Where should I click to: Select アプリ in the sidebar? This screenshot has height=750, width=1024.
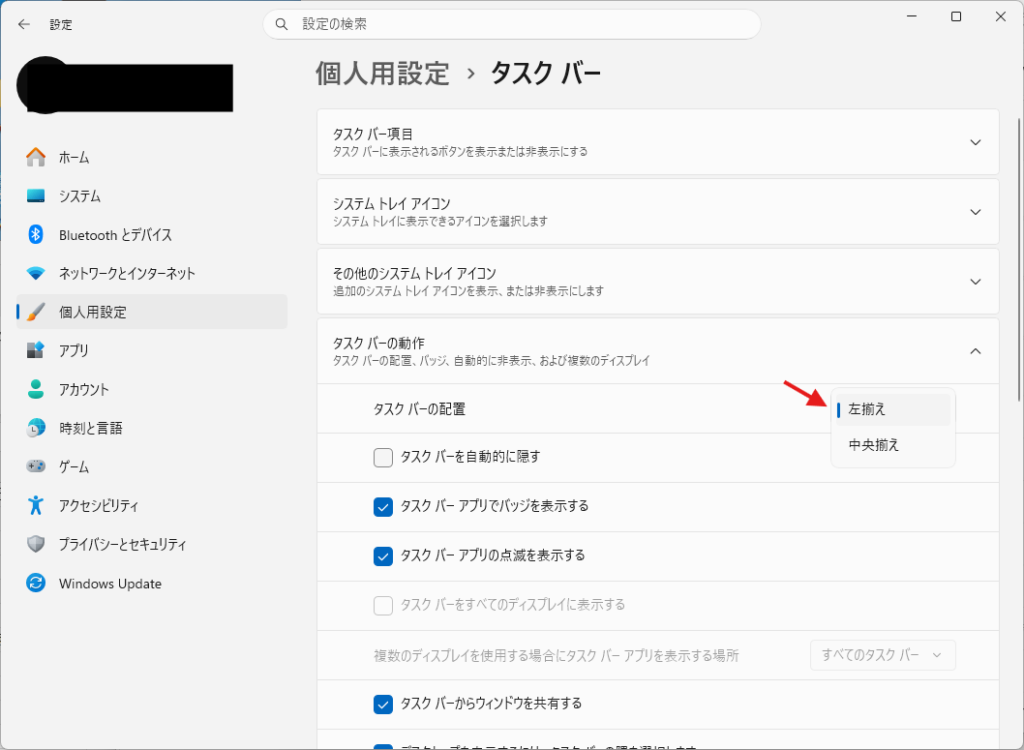[x=152, y=350]
